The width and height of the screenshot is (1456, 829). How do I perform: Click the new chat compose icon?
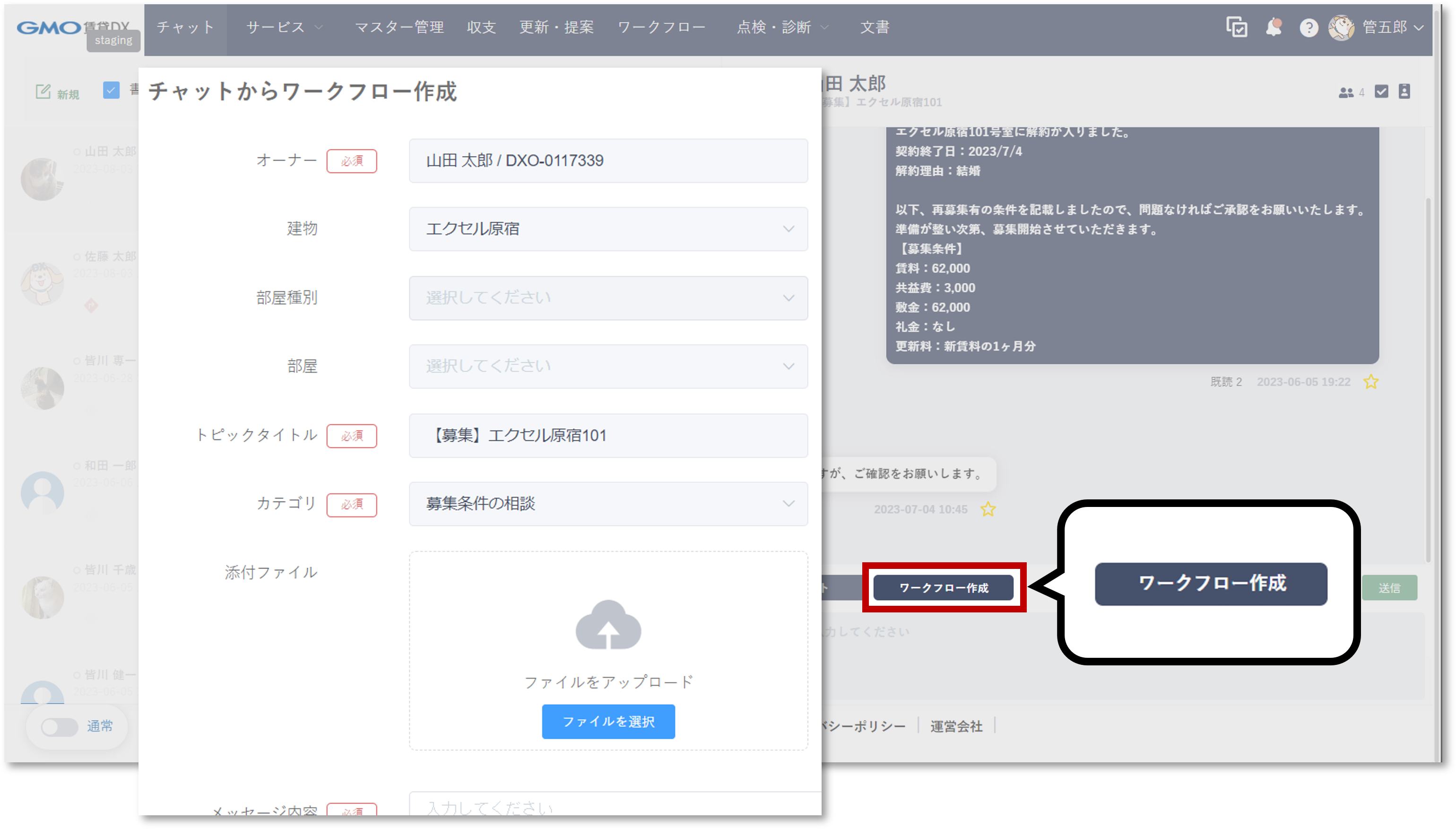click(43, 92)
